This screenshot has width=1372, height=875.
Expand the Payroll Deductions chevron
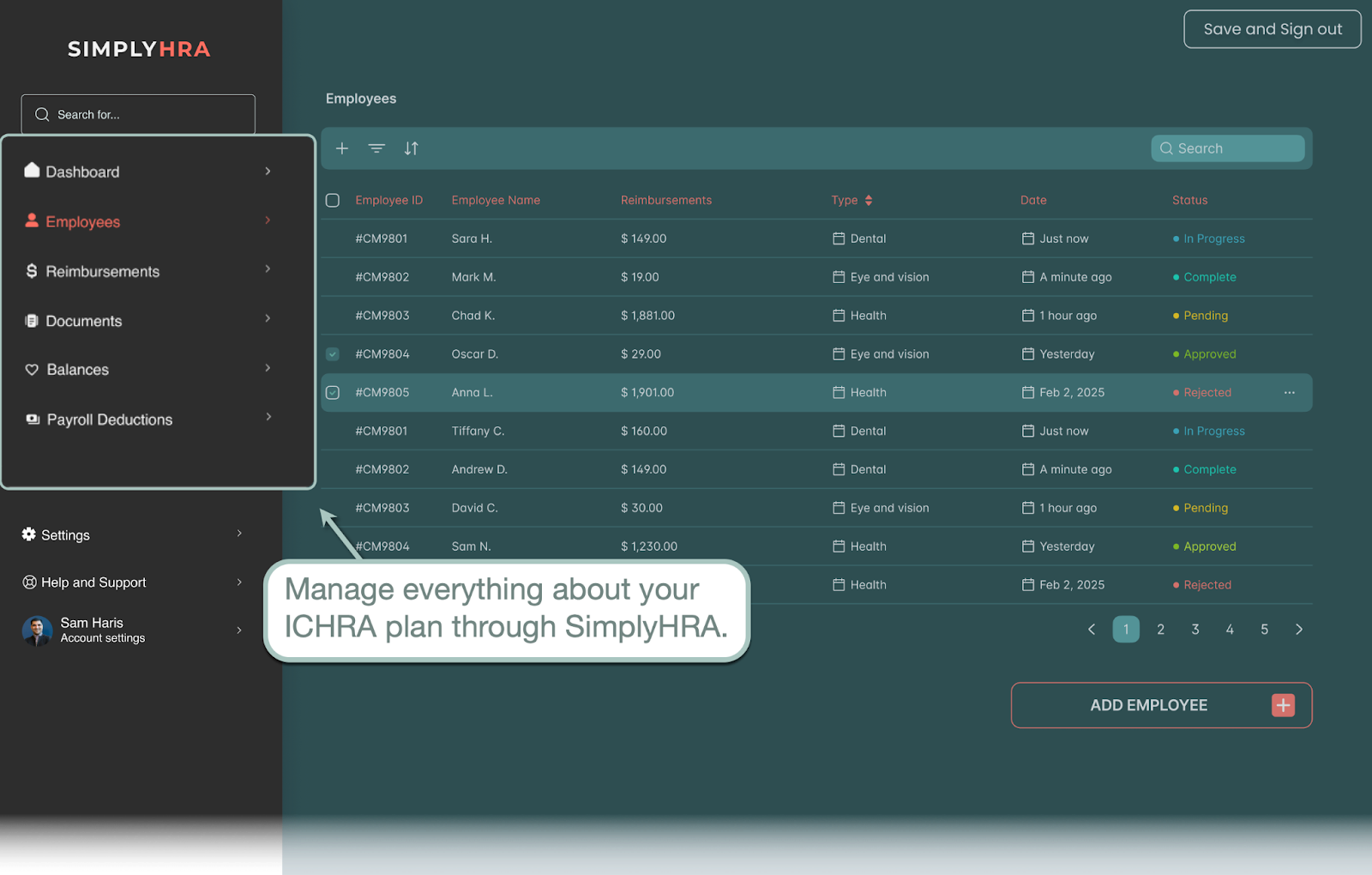click(268, 417)
